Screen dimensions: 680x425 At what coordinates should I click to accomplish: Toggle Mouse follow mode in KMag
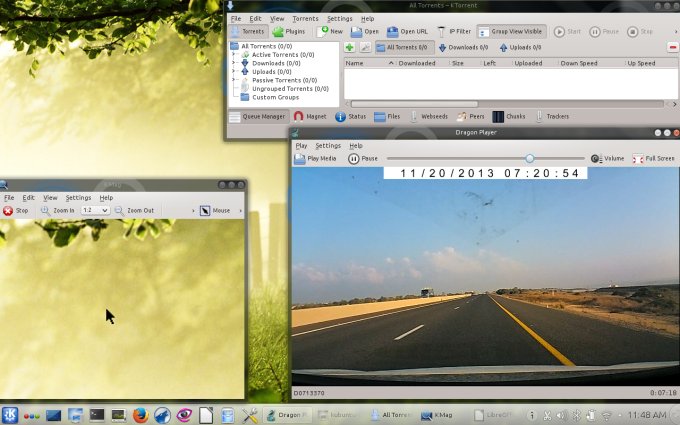(x=215, y=211)
